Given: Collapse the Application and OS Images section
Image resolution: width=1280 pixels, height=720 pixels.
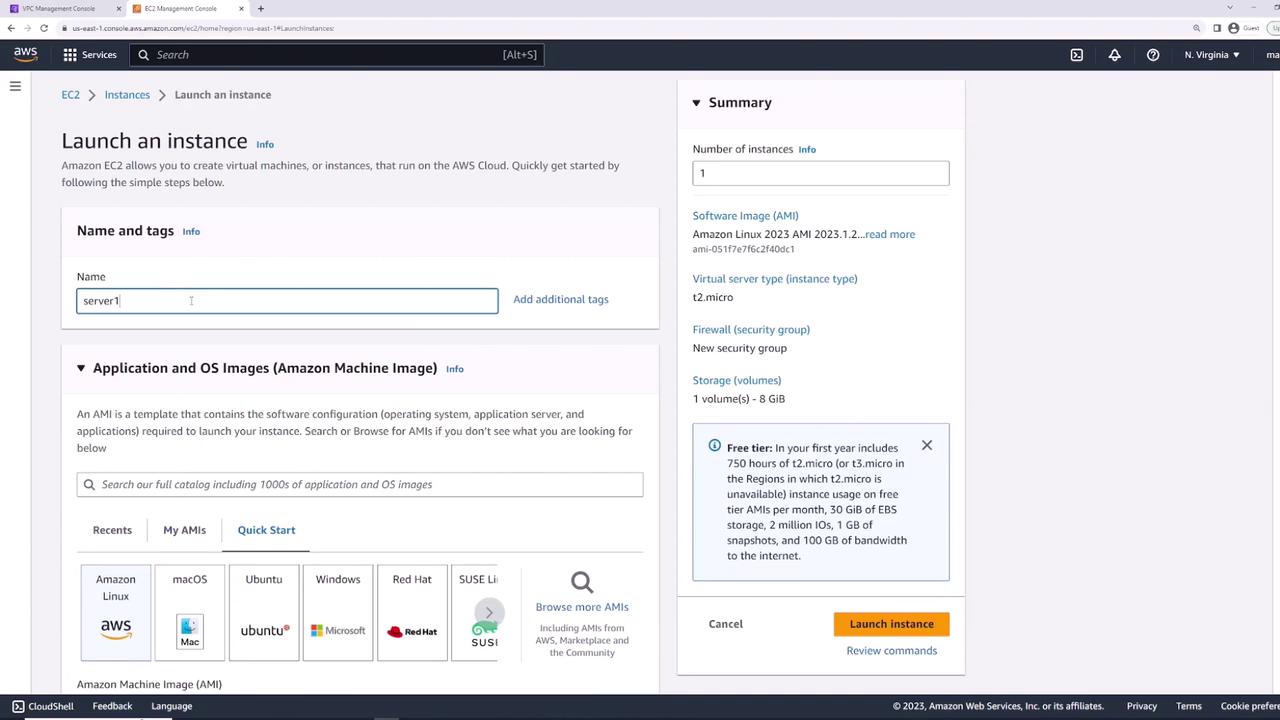Looking at the screenshot, I should (x=81, y=368).
